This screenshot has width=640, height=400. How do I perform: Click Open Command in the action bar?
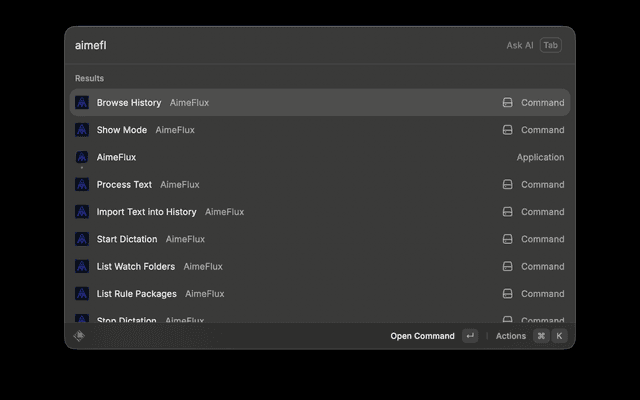pyautogui.click(x=422, y=336)
